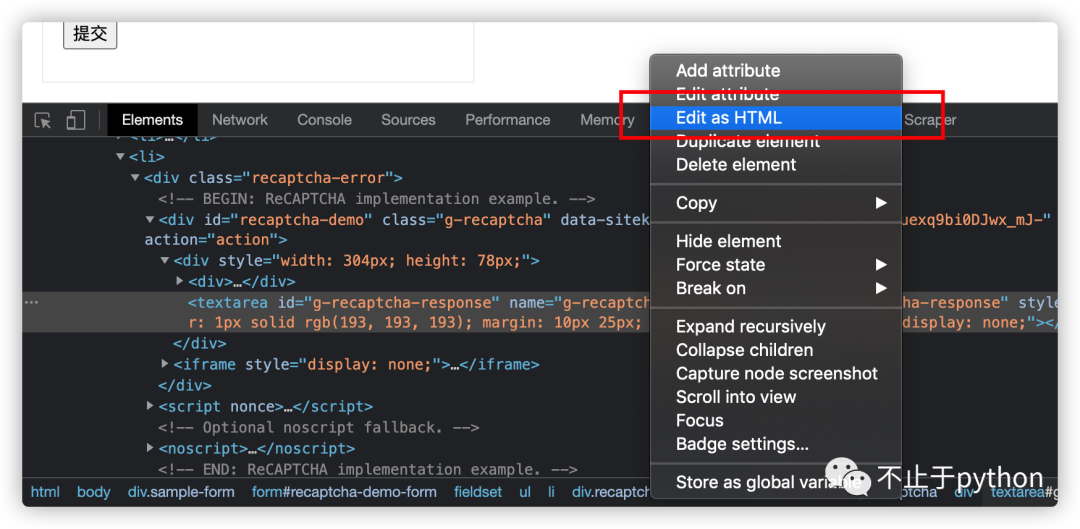Choose Delete element in context menu
This screenshot has height=529, width=1080.
736,165
